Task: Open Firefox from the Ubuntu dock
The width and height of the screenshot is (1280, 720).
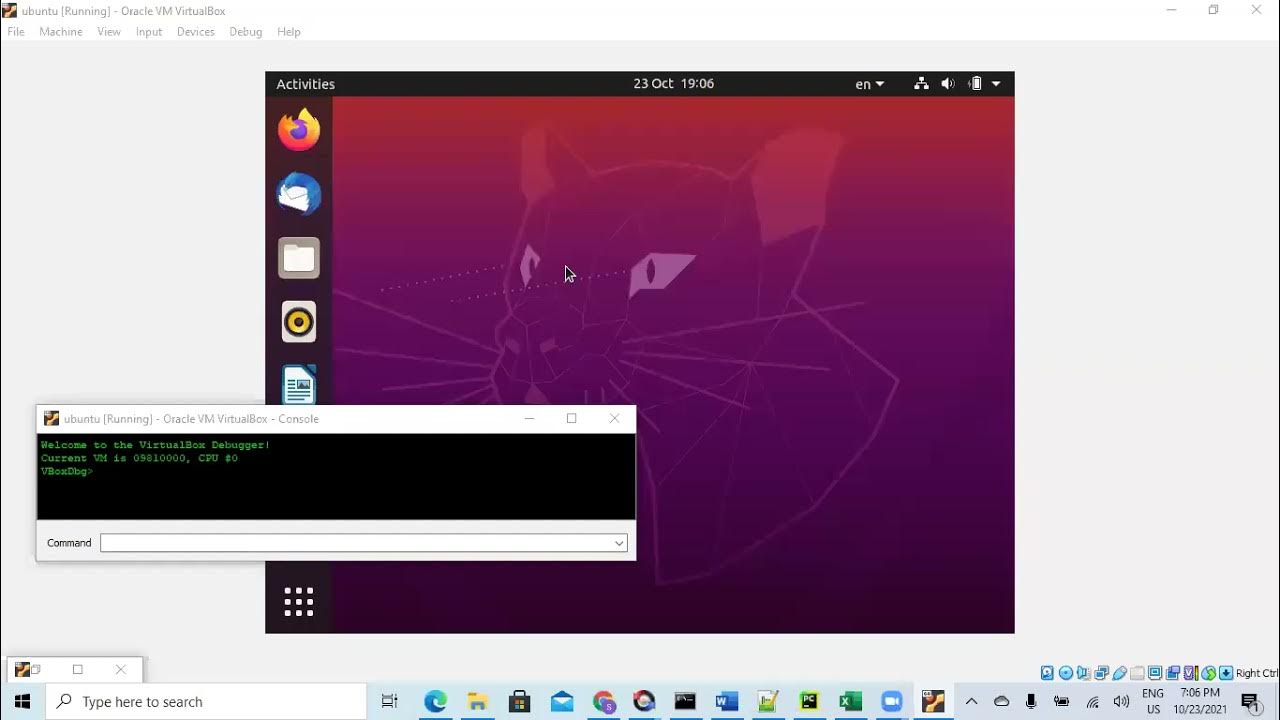Action: coord(299,130)
